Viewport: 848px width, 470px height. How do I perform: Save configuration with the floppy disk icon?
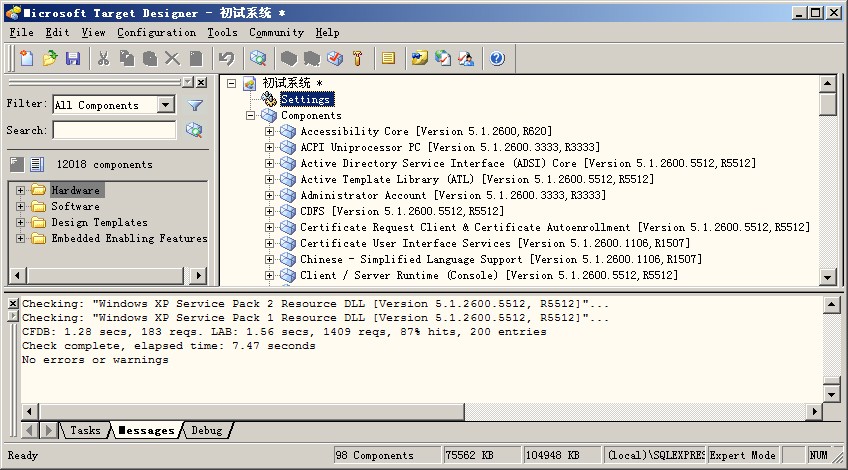73,58
